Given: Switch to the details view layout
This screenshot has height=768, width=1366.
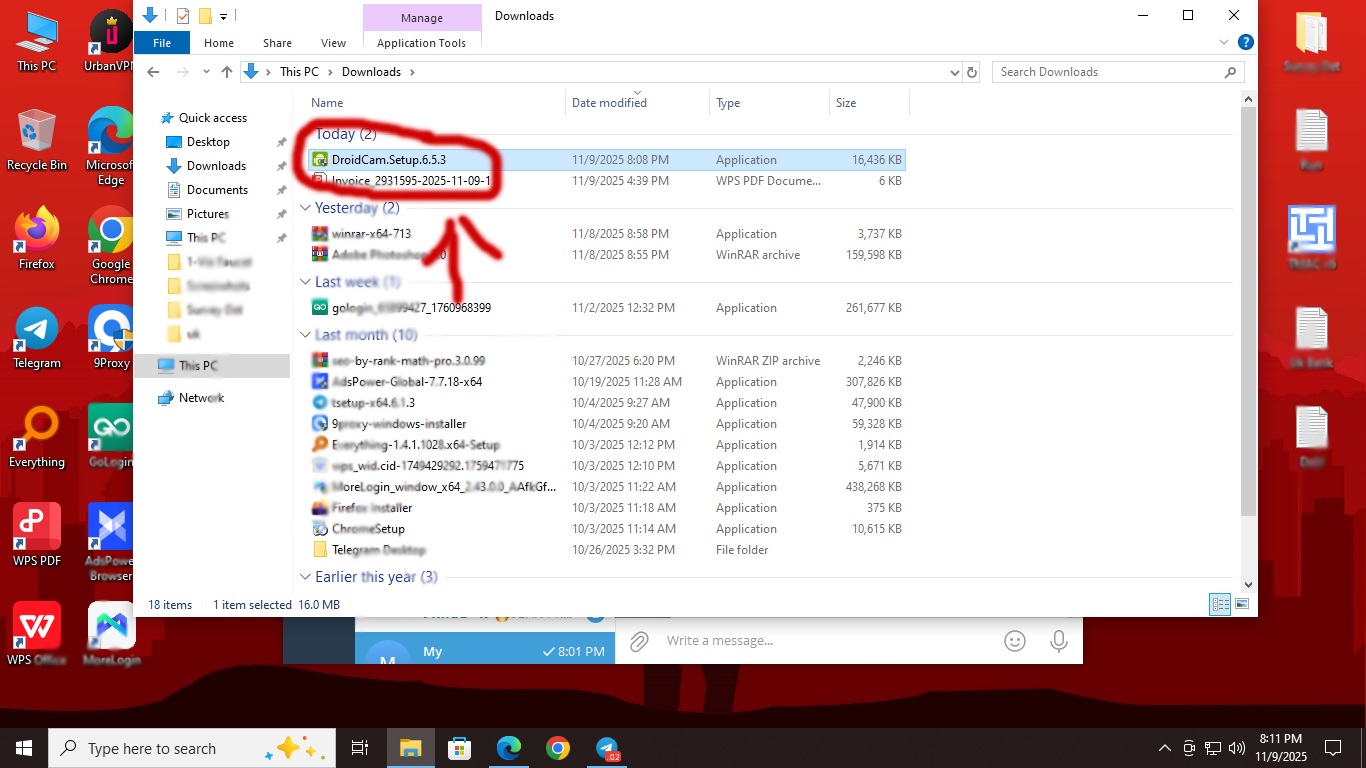Looking at the screenshot, I should point(1220,604).
